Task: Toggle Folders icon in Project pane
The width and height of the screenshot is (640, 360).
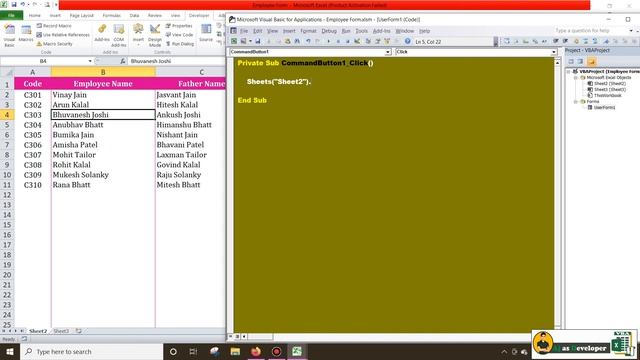Action: point(591,62)
